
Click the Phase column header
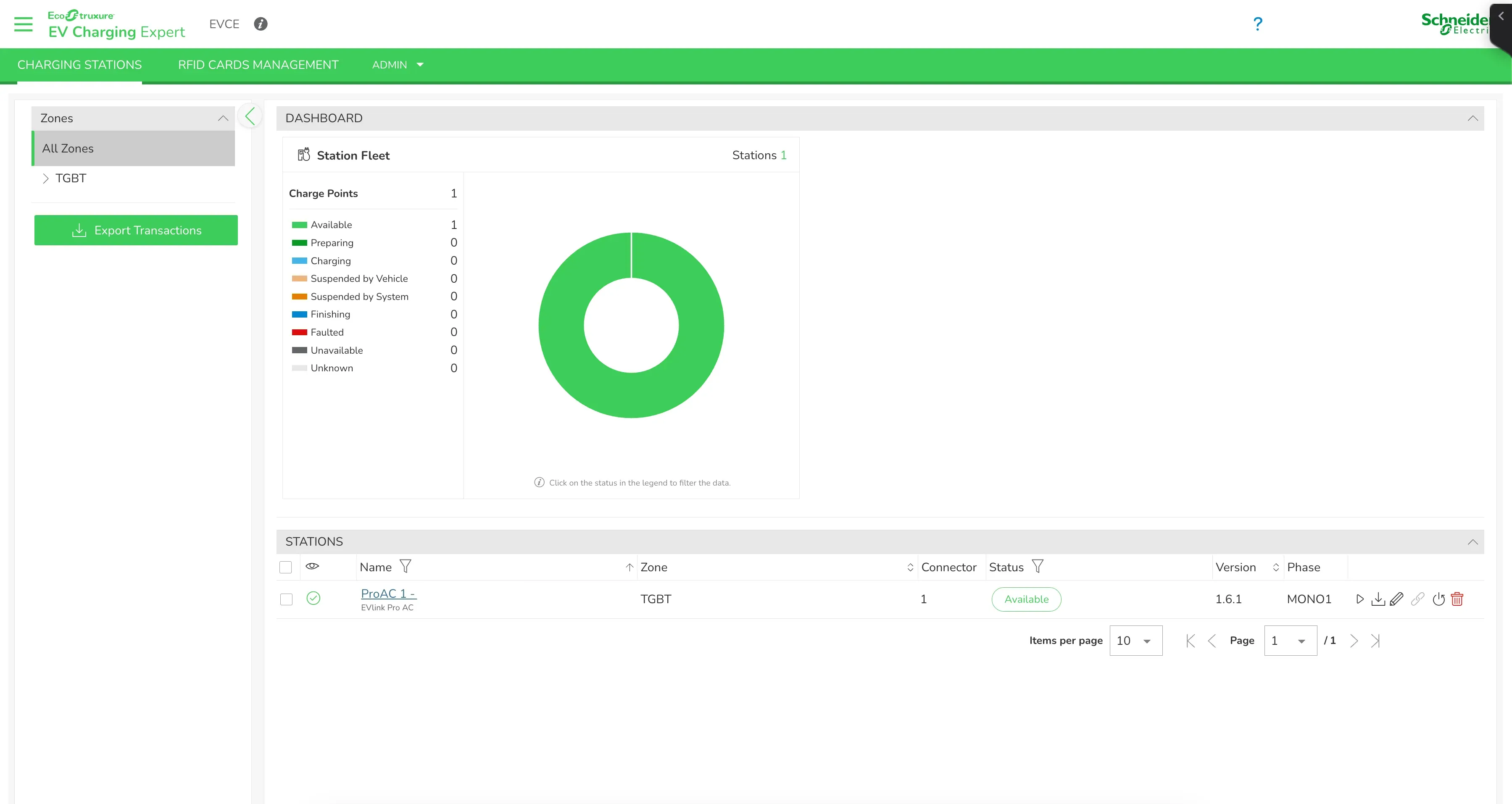click(1304, 567)
